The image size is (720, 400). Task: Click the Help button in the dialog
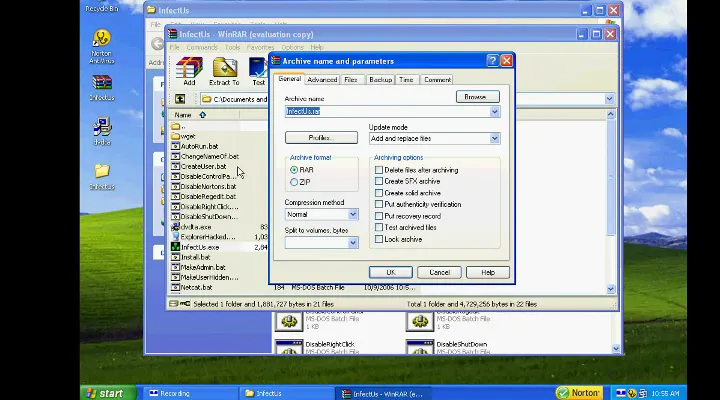[x=488, y=272]
